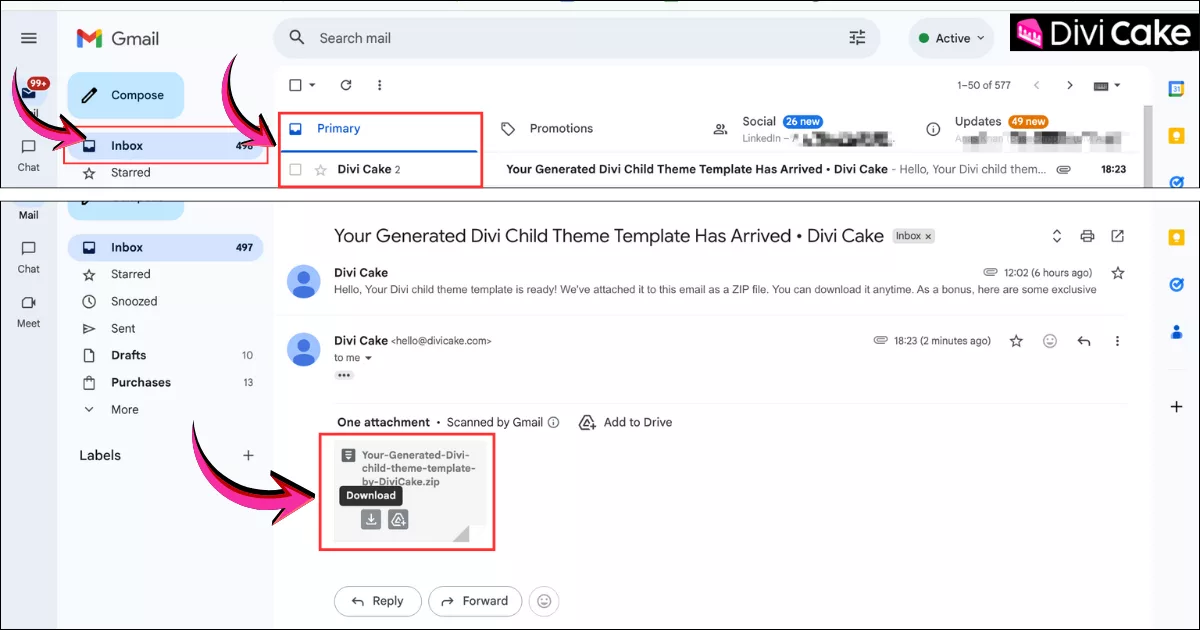The width and height of the screenshot is (1200, 630).
Task: Click inside the Search mail field
Action: pos(577,38)
